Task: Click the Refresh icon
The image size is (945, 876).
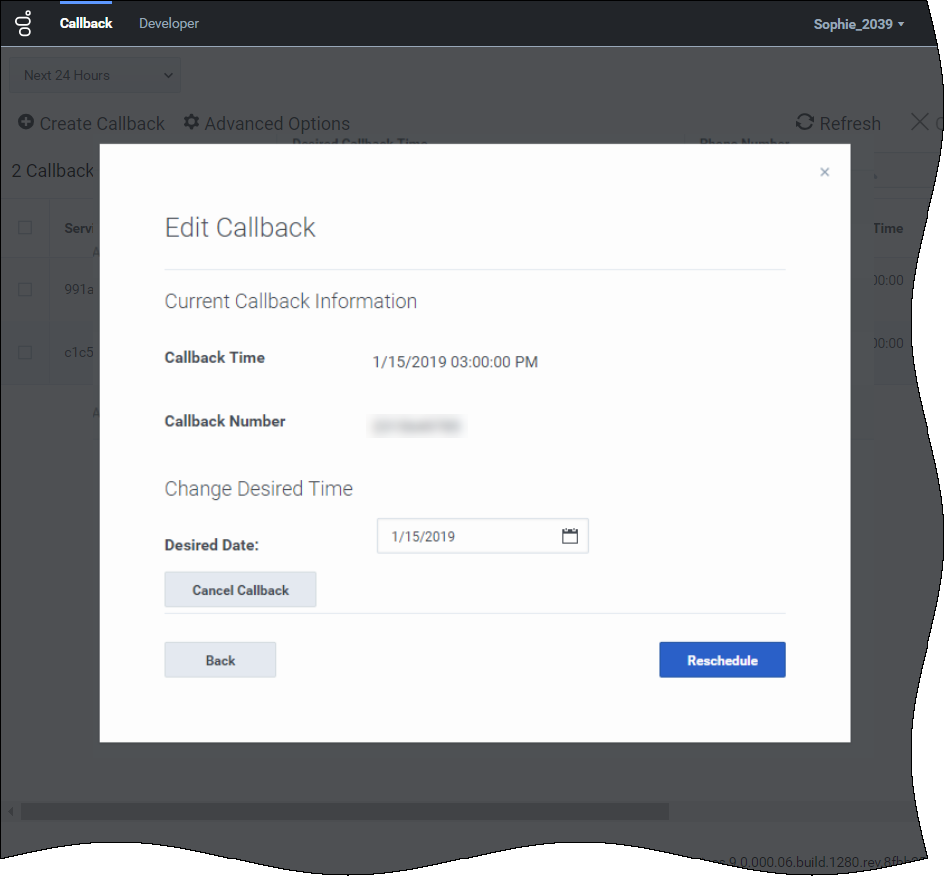Action: [x=805, y=123]
